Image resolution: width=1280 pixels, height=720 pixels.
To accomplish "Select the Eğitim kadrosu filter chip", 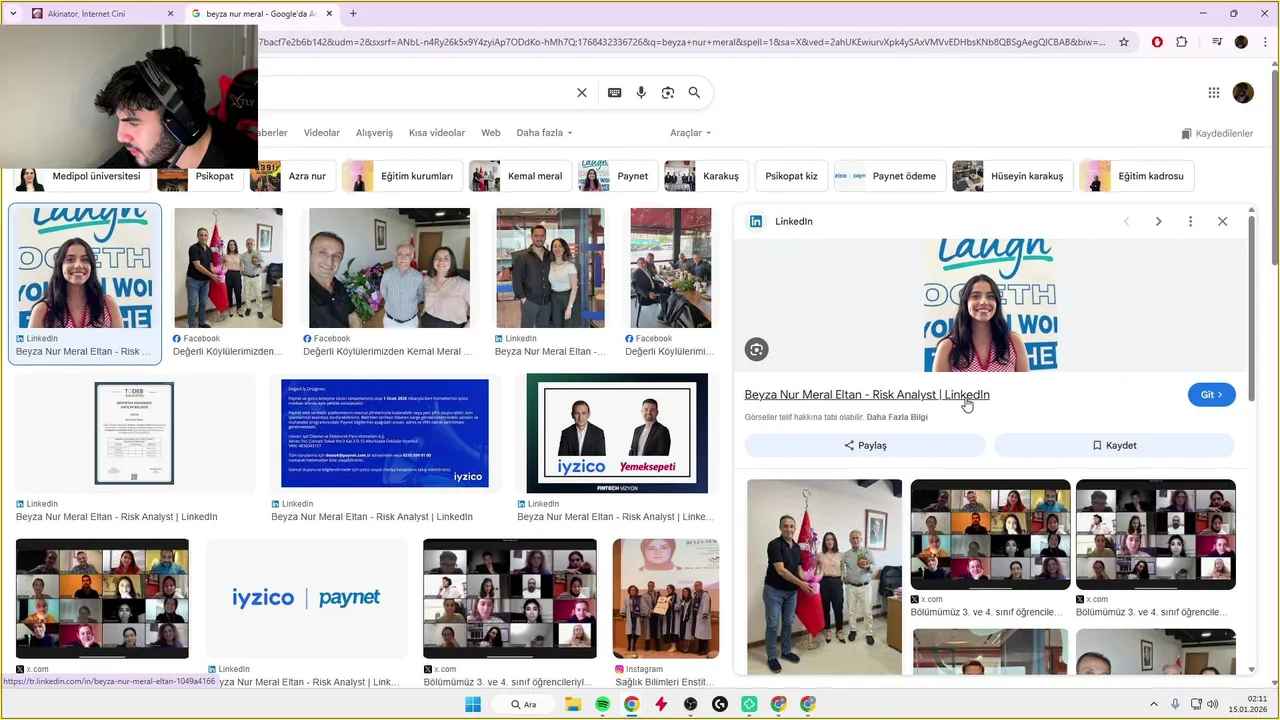I will [1137, 176].
